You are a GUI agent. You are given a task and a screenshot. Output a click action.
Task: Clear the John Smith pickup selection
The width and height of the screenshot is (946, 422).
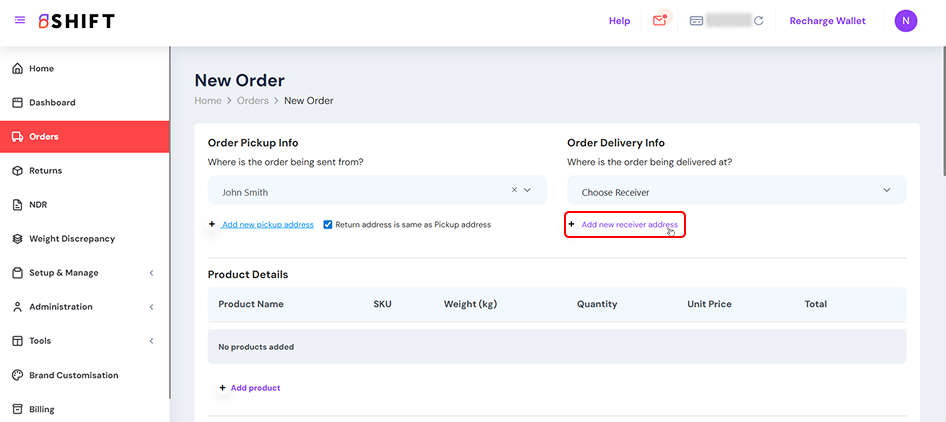click(x=514, y=190)
